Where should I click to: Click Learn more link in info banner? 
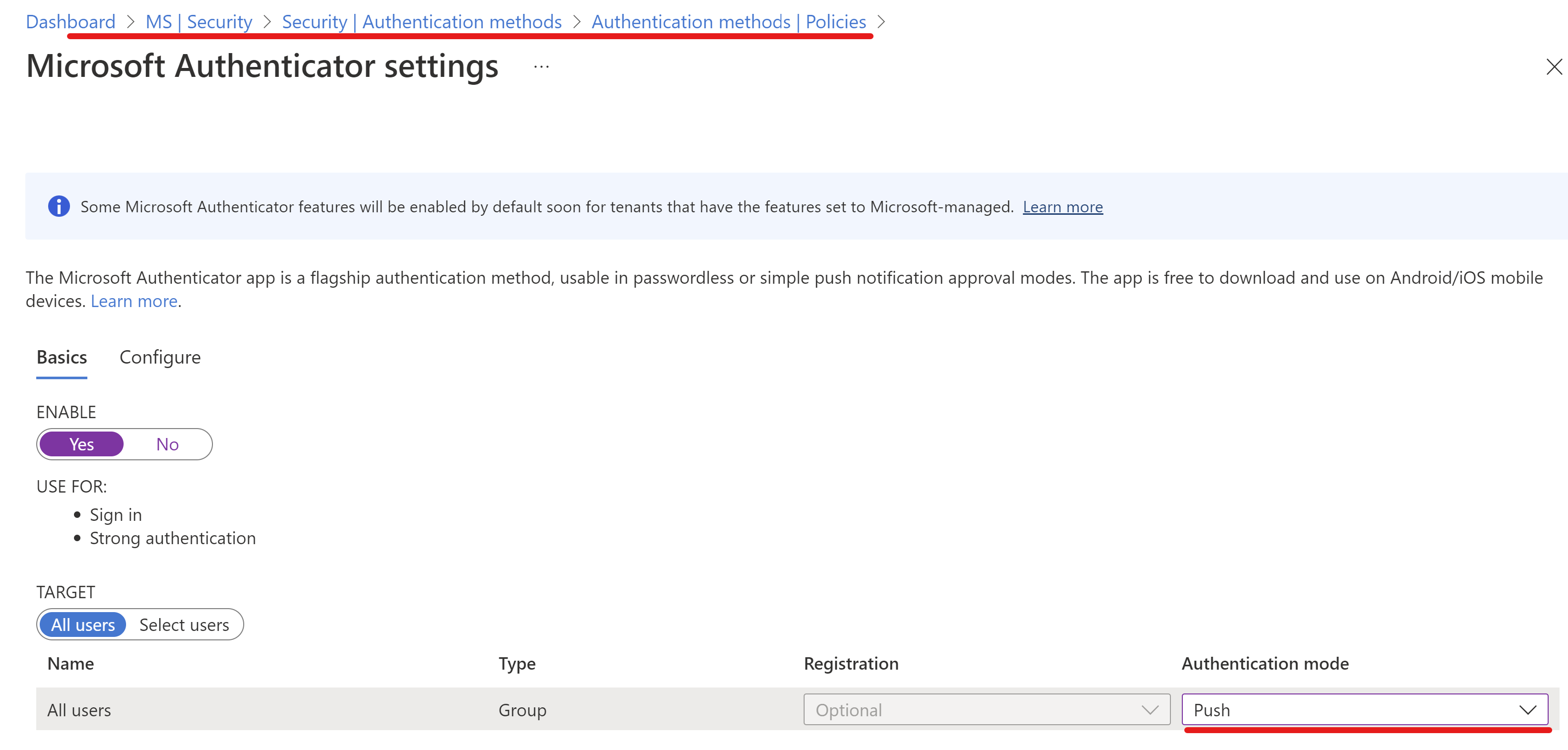(1062, 207)
